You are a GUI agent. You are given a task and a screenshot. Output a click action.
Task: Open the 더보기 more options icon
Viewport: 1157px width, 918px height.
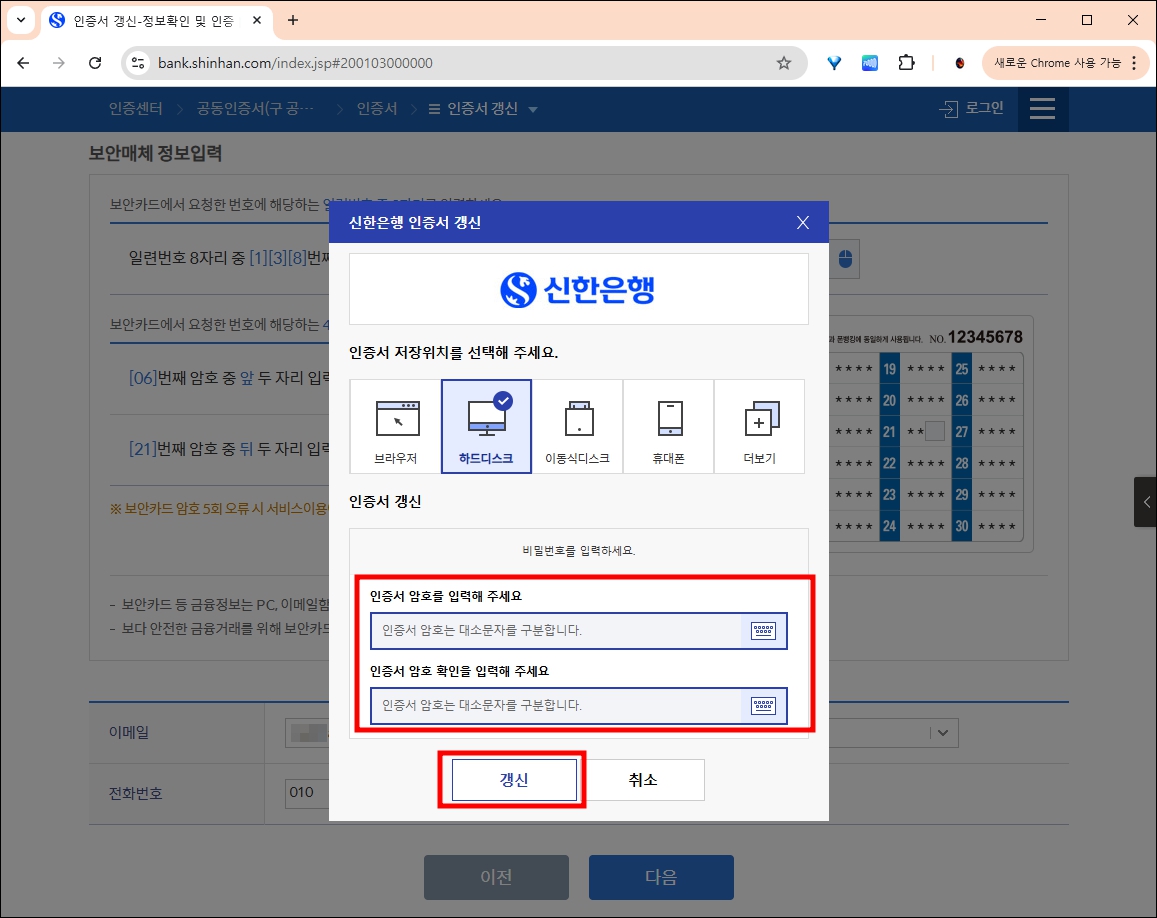tap(758, 425)
